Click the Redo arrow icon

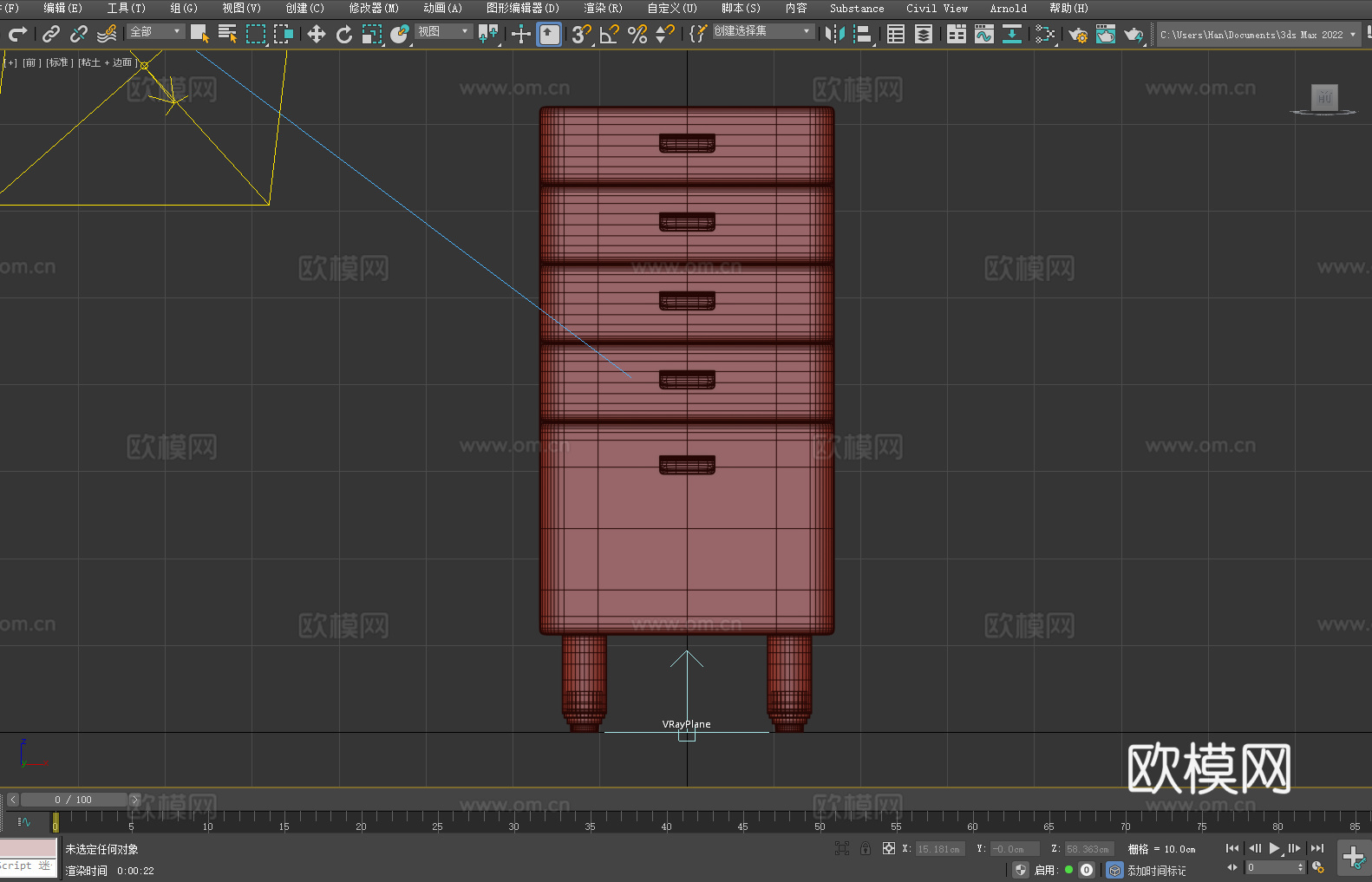tap(17, 34)
